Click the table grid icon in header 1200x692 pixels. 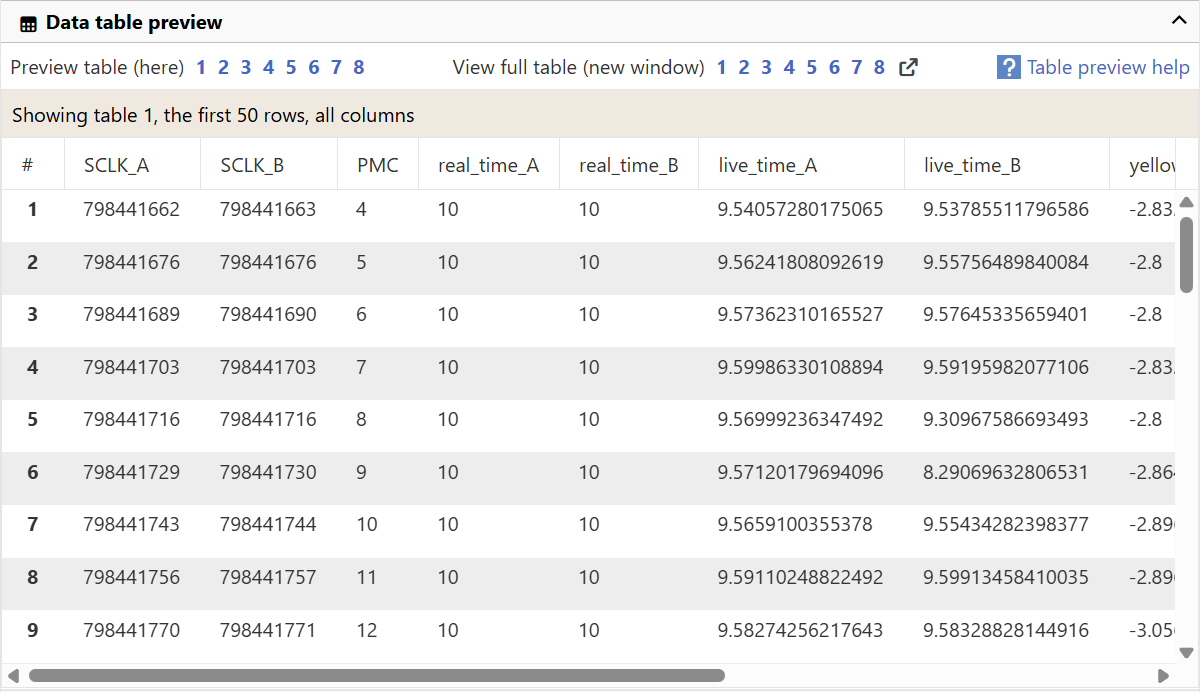pos(28,23)
